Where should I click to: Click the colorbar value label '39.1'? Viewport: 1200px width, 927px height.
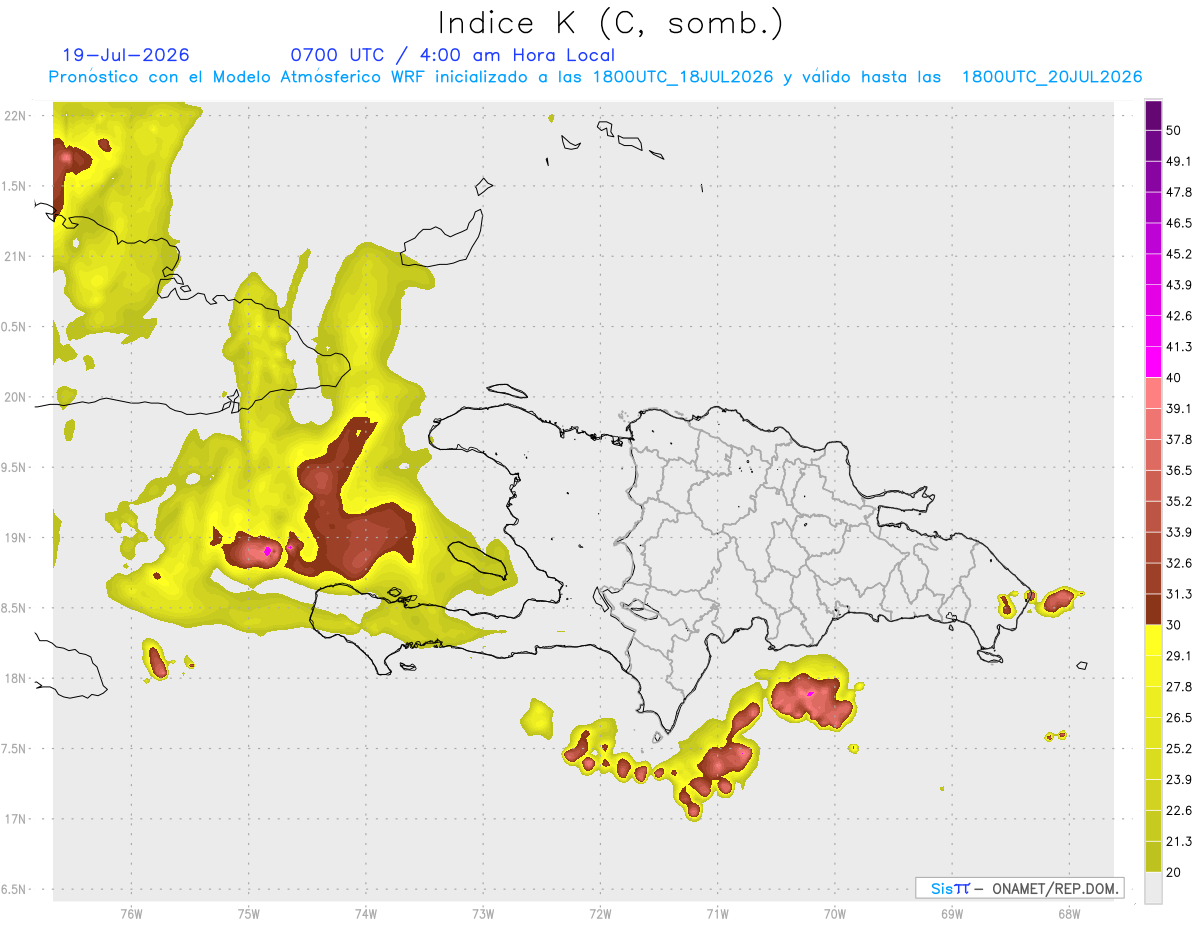[1179, 408]
